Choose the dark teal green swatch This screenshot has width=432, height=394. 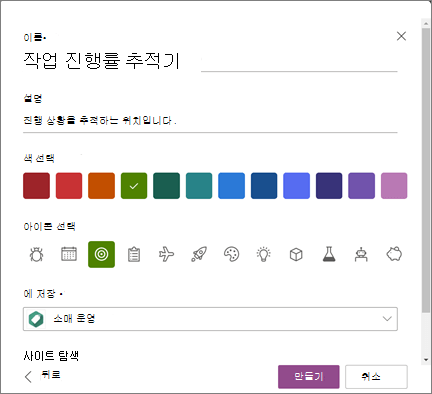point(166,186)
